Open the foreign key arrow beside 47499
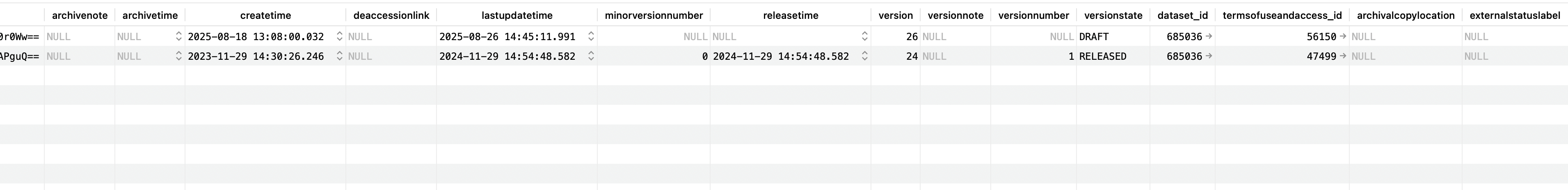Viewport: 1568px width, 190px height. (x=1343, y=56)
